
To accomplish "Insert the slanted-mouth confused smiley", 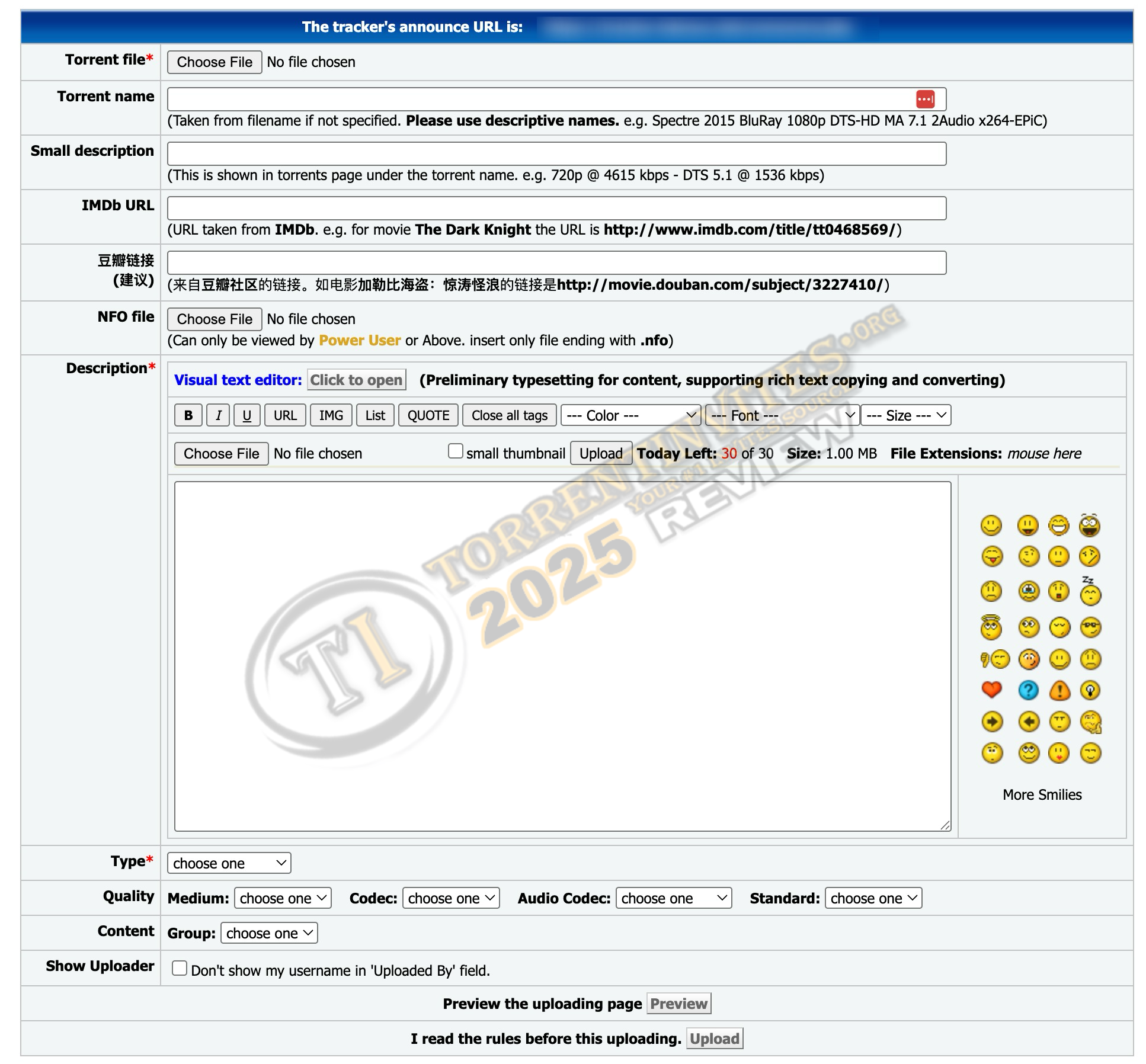I will (x=1090, y=557).
